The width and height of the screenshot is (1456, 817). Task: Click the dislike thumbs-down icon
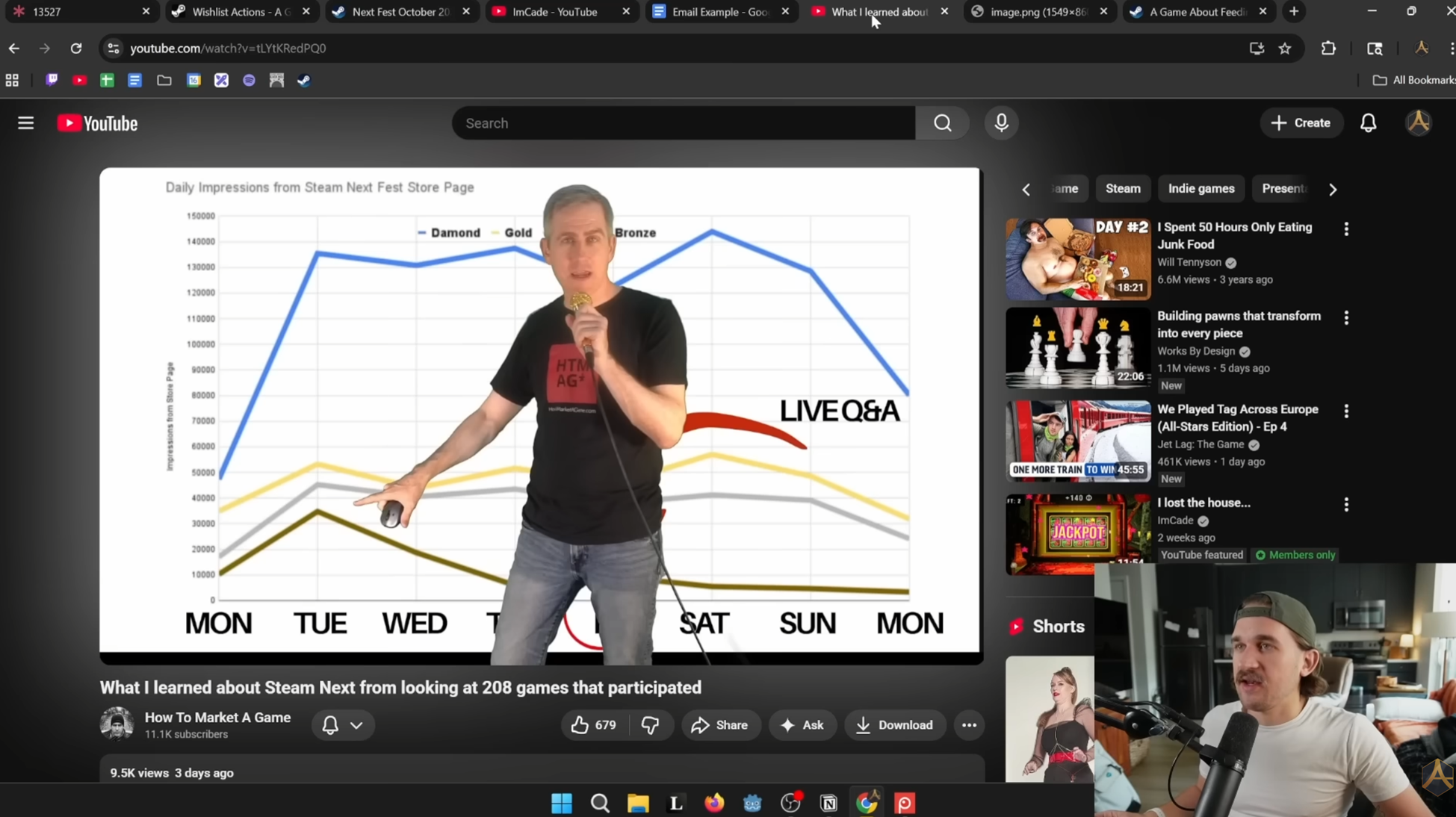pyautogui.click(x=650, y=724)
